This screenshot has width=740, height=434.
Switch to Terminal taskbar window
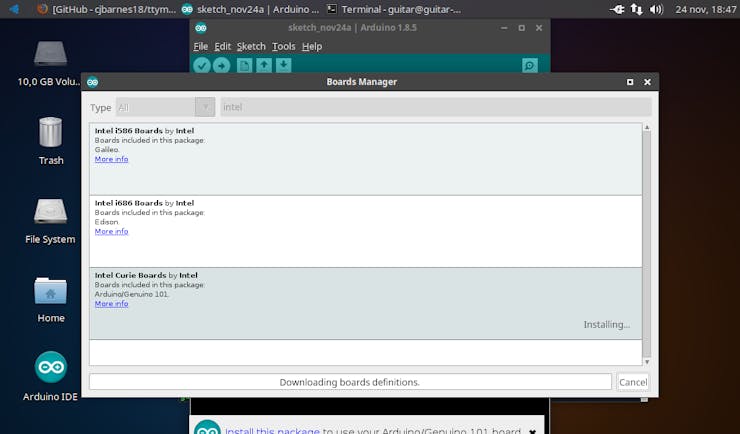394,9
